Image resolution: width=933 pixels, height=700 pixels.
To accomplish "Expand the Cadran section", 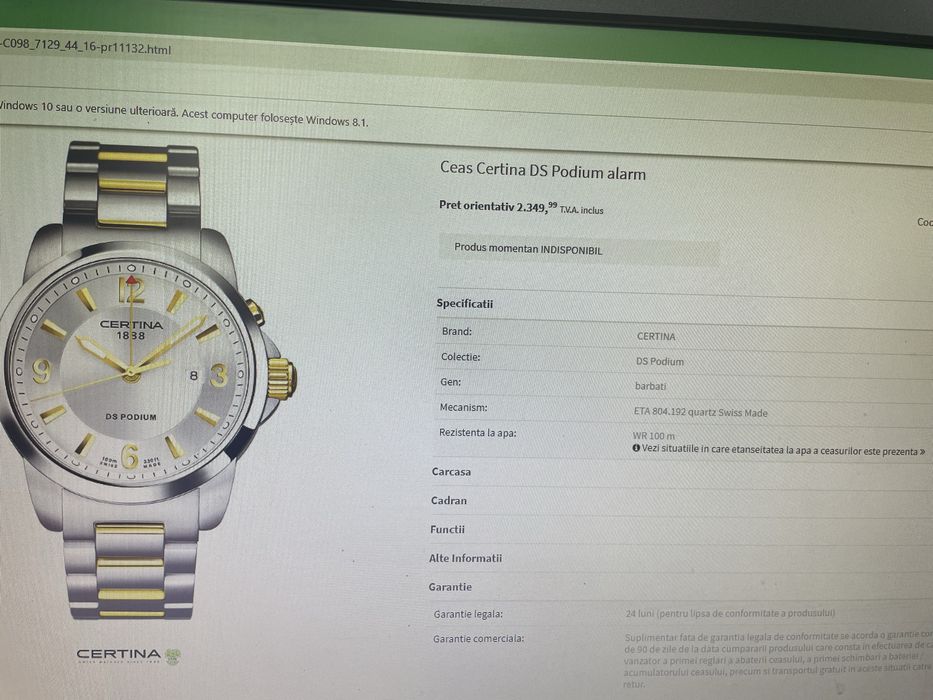I will pyautogui.click(x=449, y=501).
